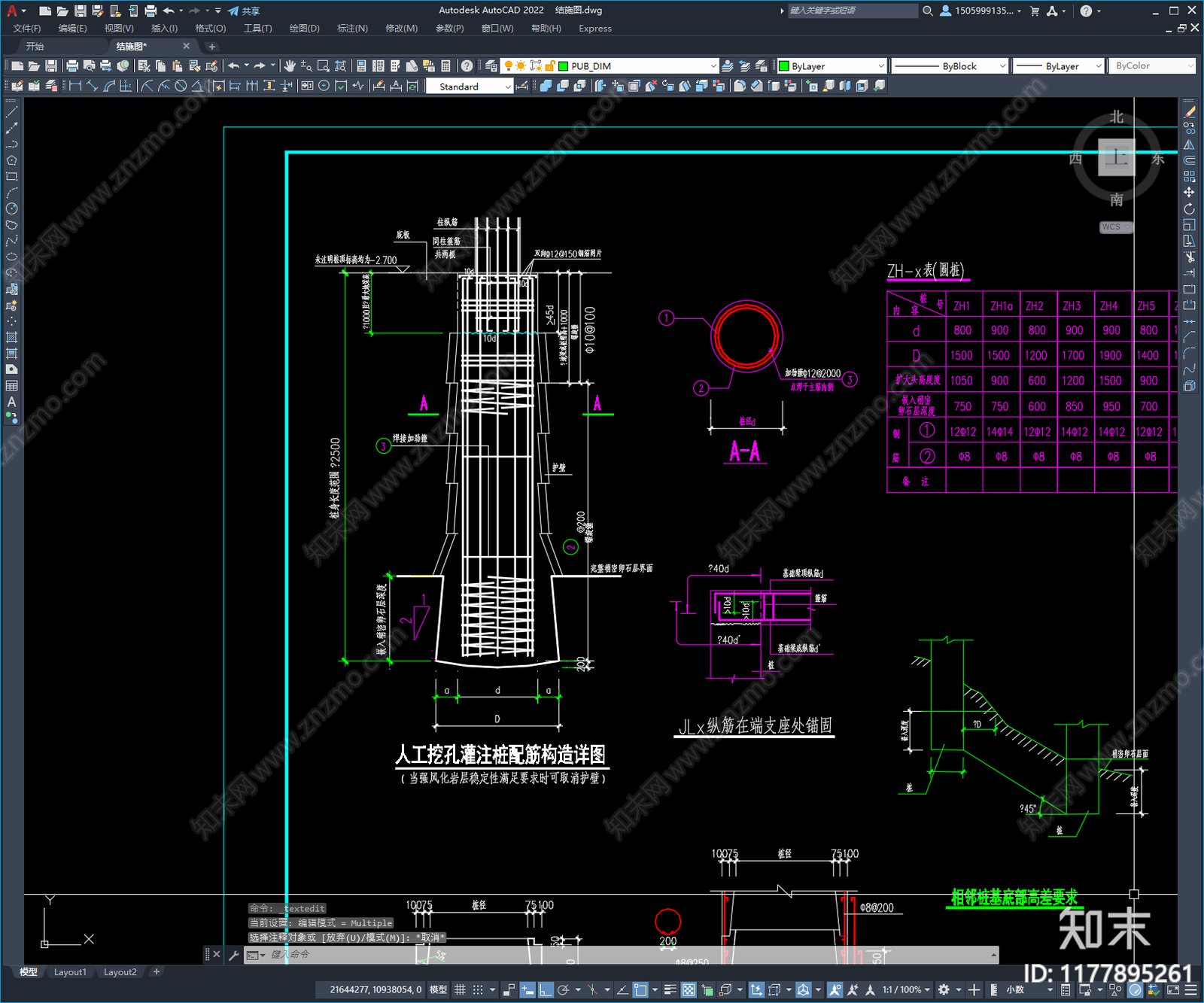Open the Autodesk App Store cart icon
Image resolution: width=1204 pixels, height=1003 pixels.
(1035, 11)
